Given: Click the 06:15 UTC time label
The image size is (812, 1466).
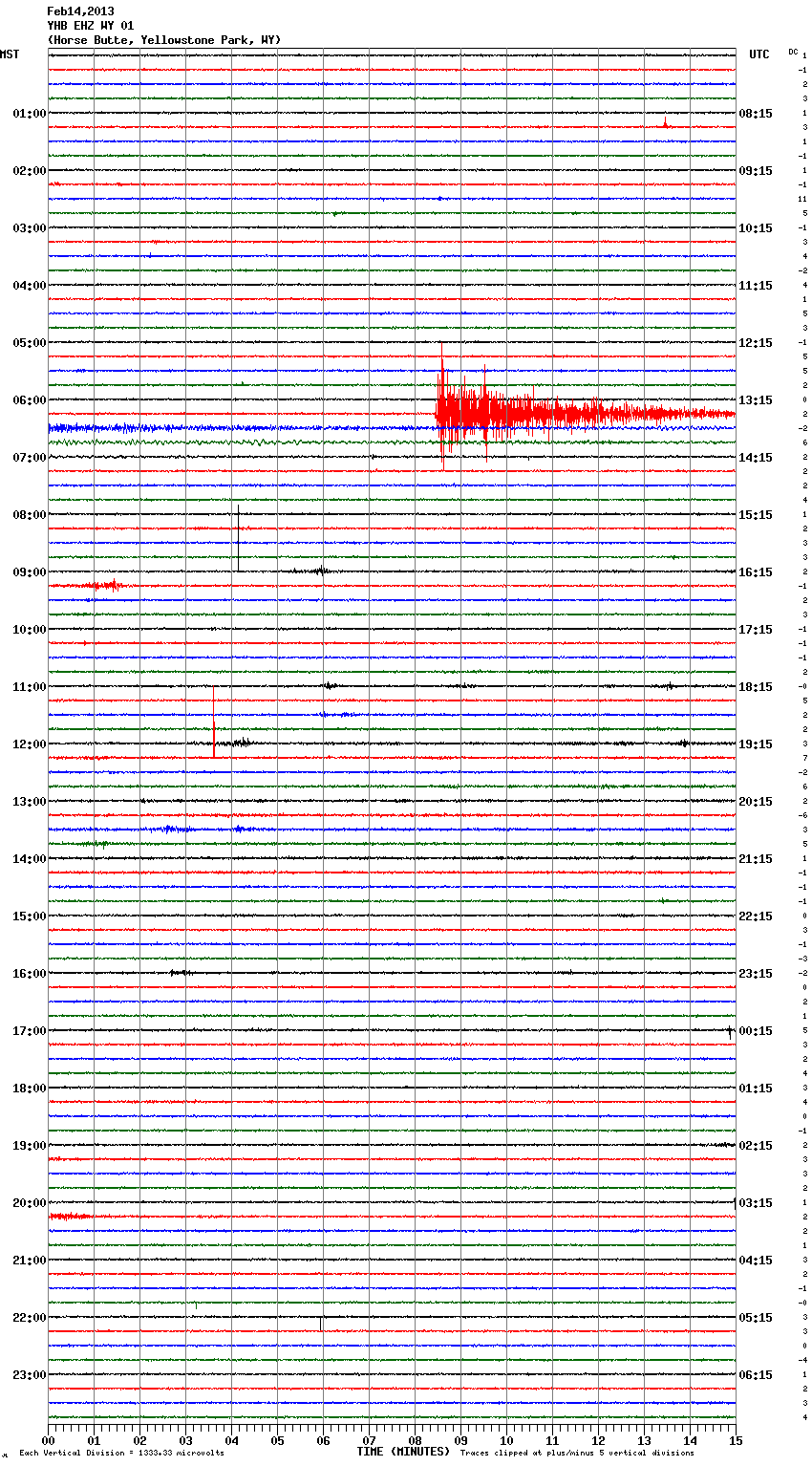Looking at the screenshot, I should pos(756,1375).
